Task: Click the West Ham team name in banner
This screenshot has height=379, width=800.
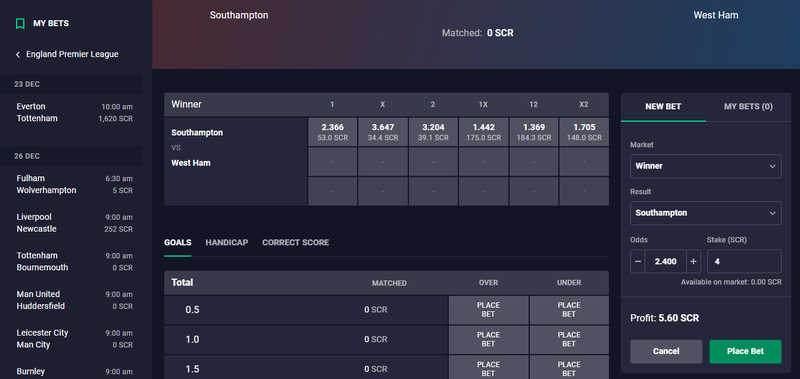Action: pyautogui.click(x=716, y=15)
